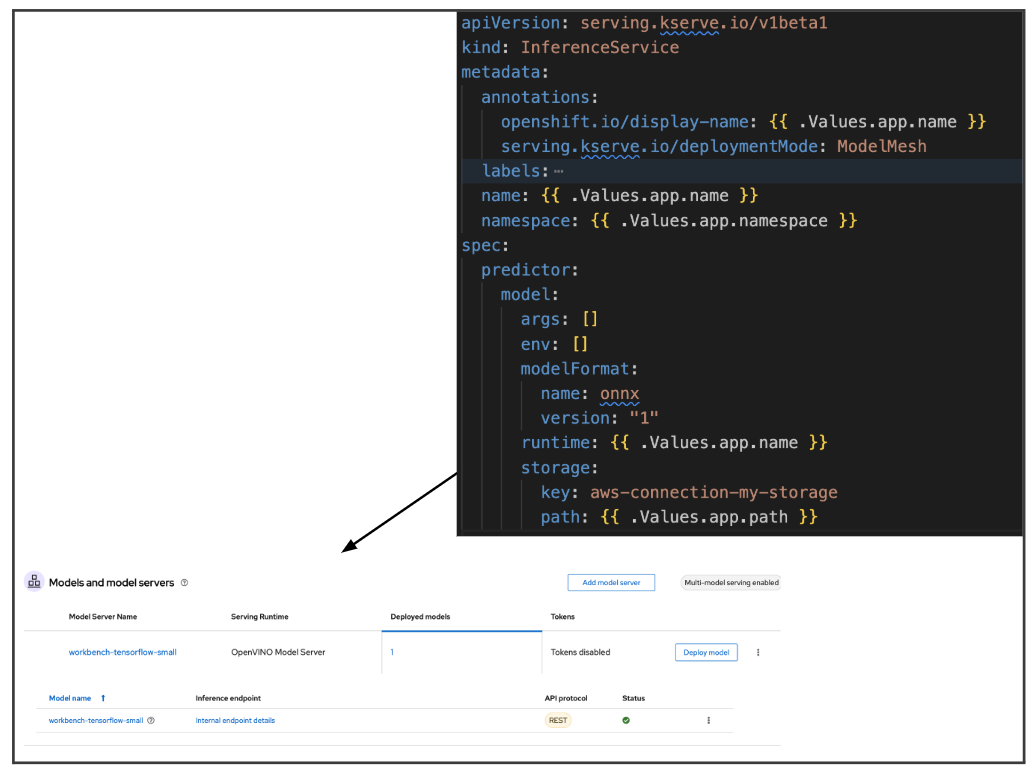Expand the folded labels section in YAML
The width and height of the screenshot is (1033, 772).
click(x=558, y=171)
